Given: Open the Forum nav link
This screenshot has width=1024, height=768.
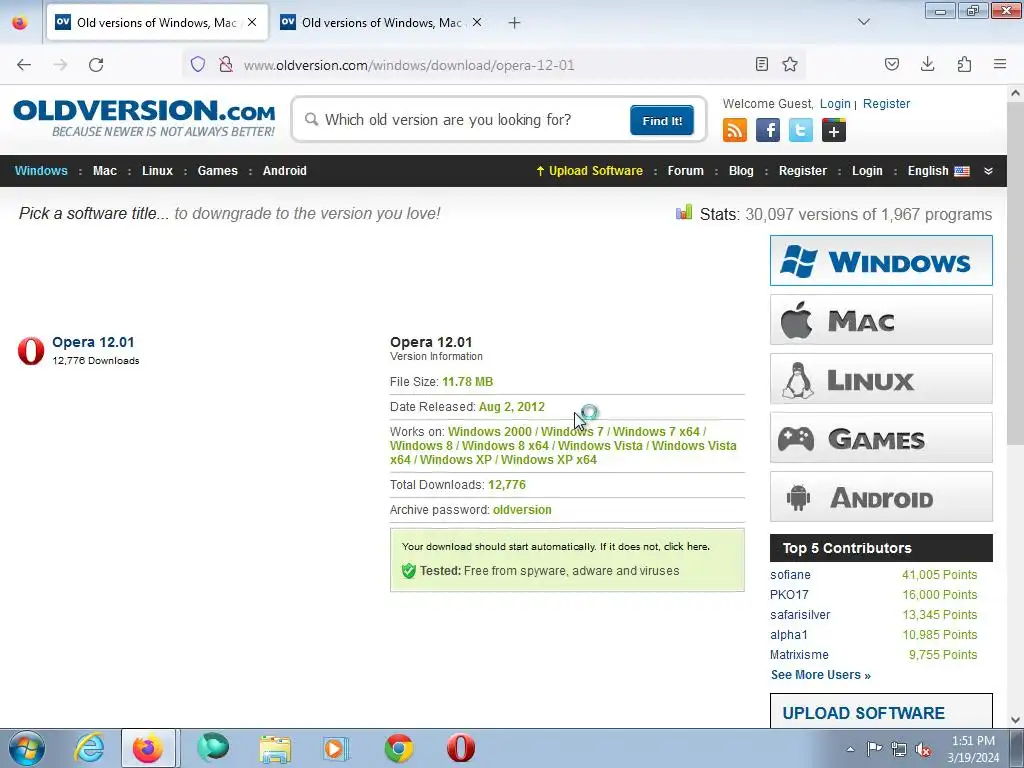Looking at the screenshot, I should click(x=686, y=170).
